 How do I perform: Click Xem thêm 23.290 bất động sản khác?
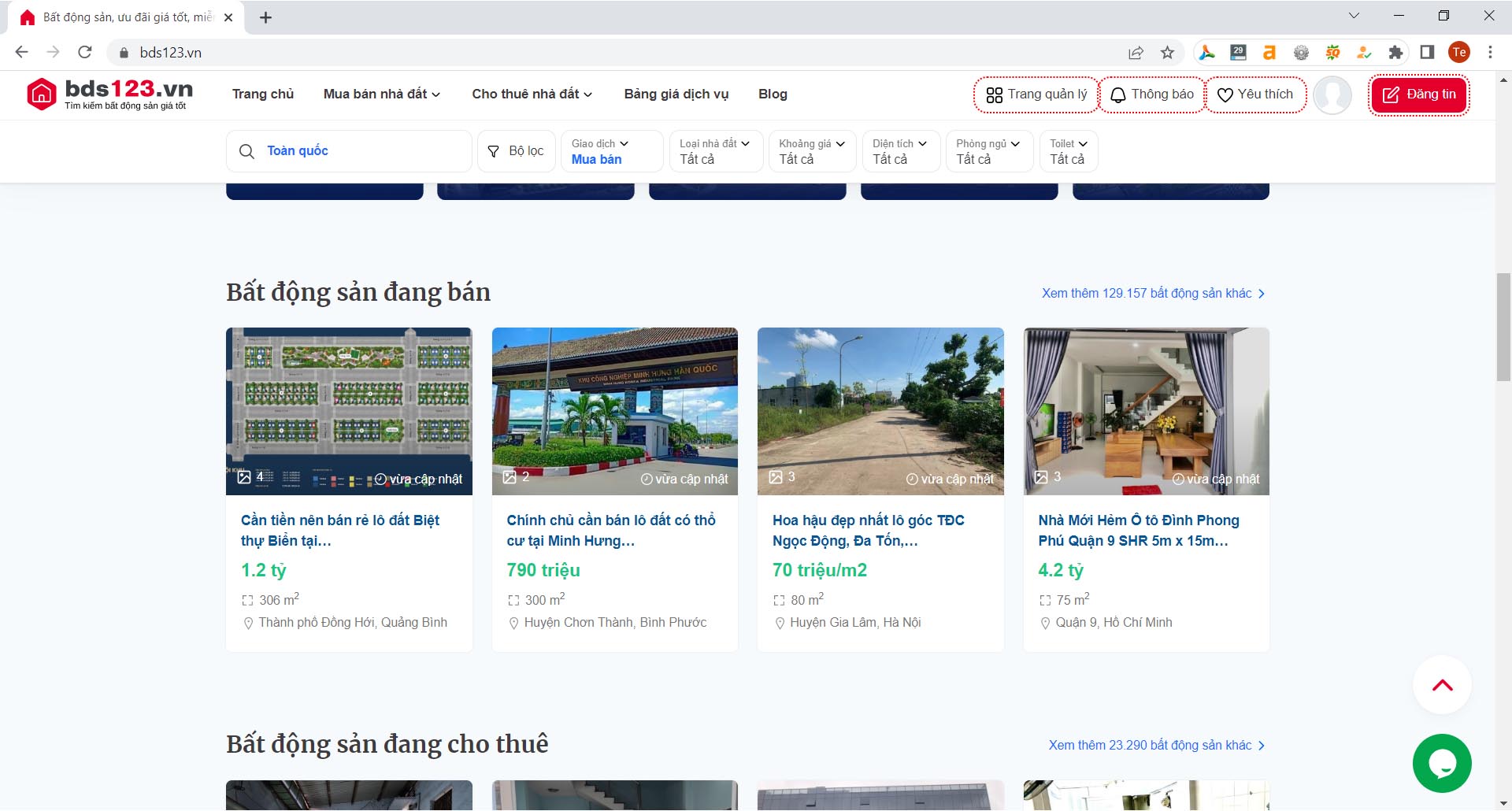click(1157, 746)
